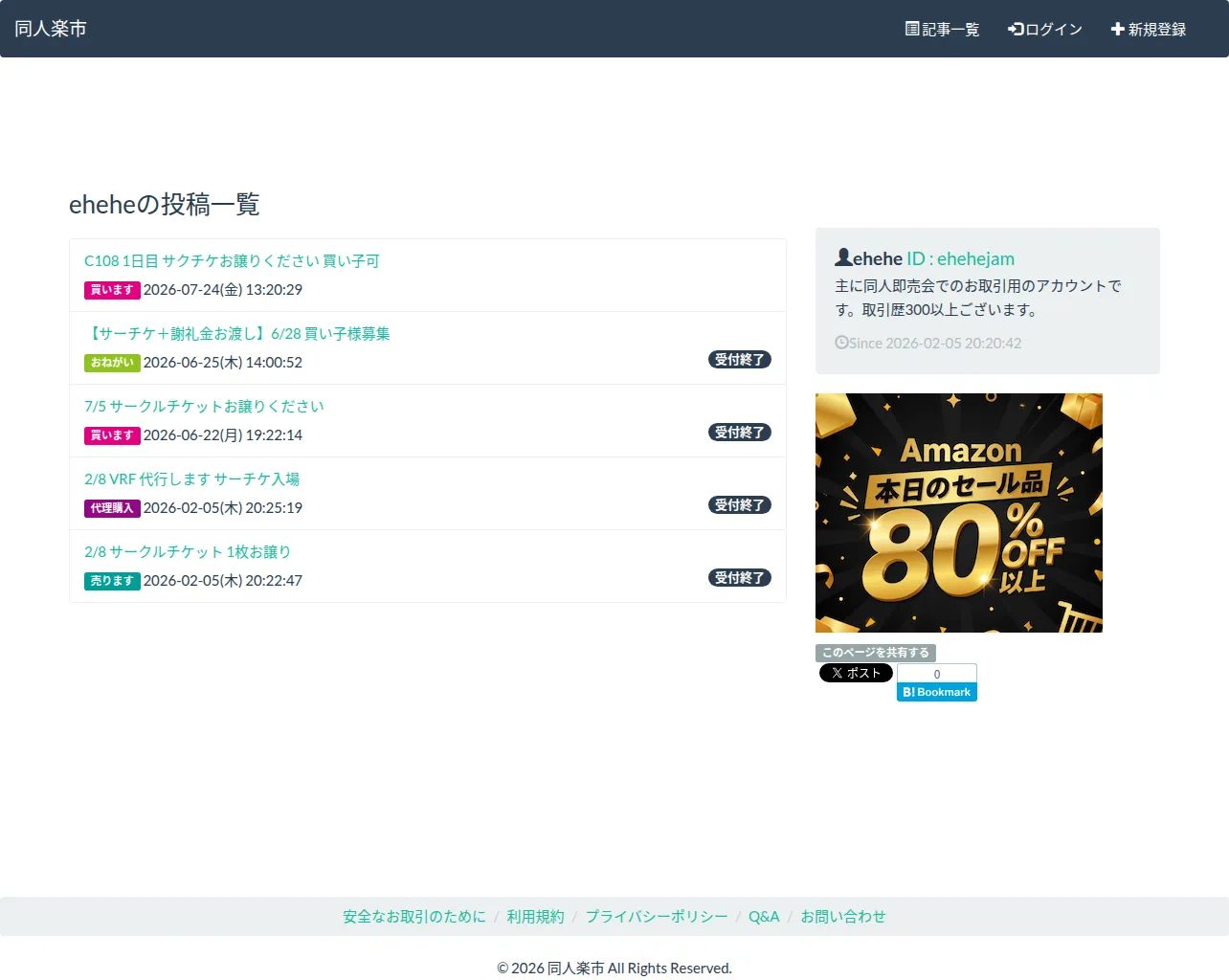Click the B! Bookmark Hatena button
This screenshot has width=1229, height=980.
pos(937,692)
